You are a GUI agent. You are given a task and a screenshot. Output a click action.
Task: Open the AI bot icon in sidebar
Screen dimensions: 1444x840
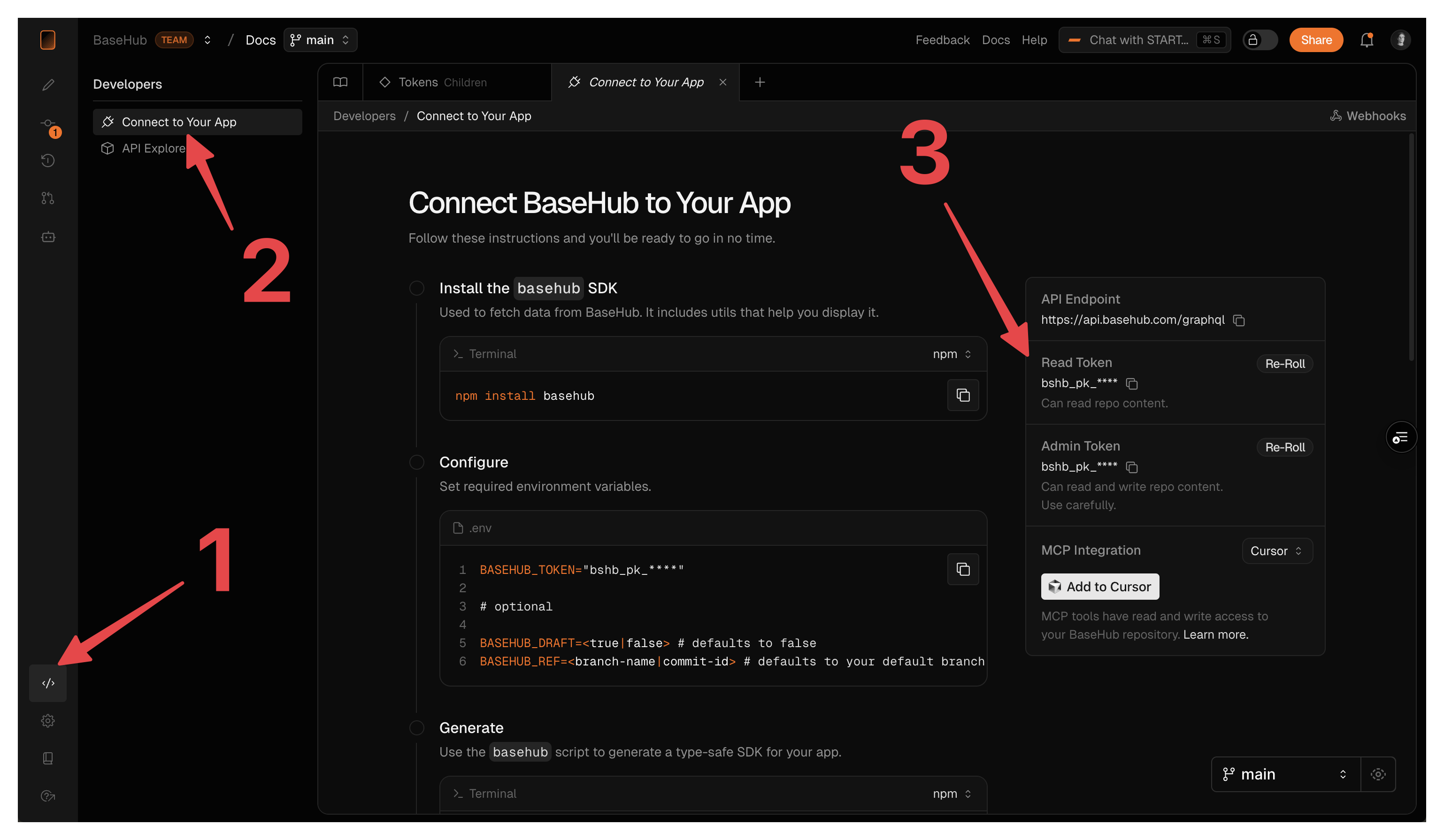tap(48, 237)
